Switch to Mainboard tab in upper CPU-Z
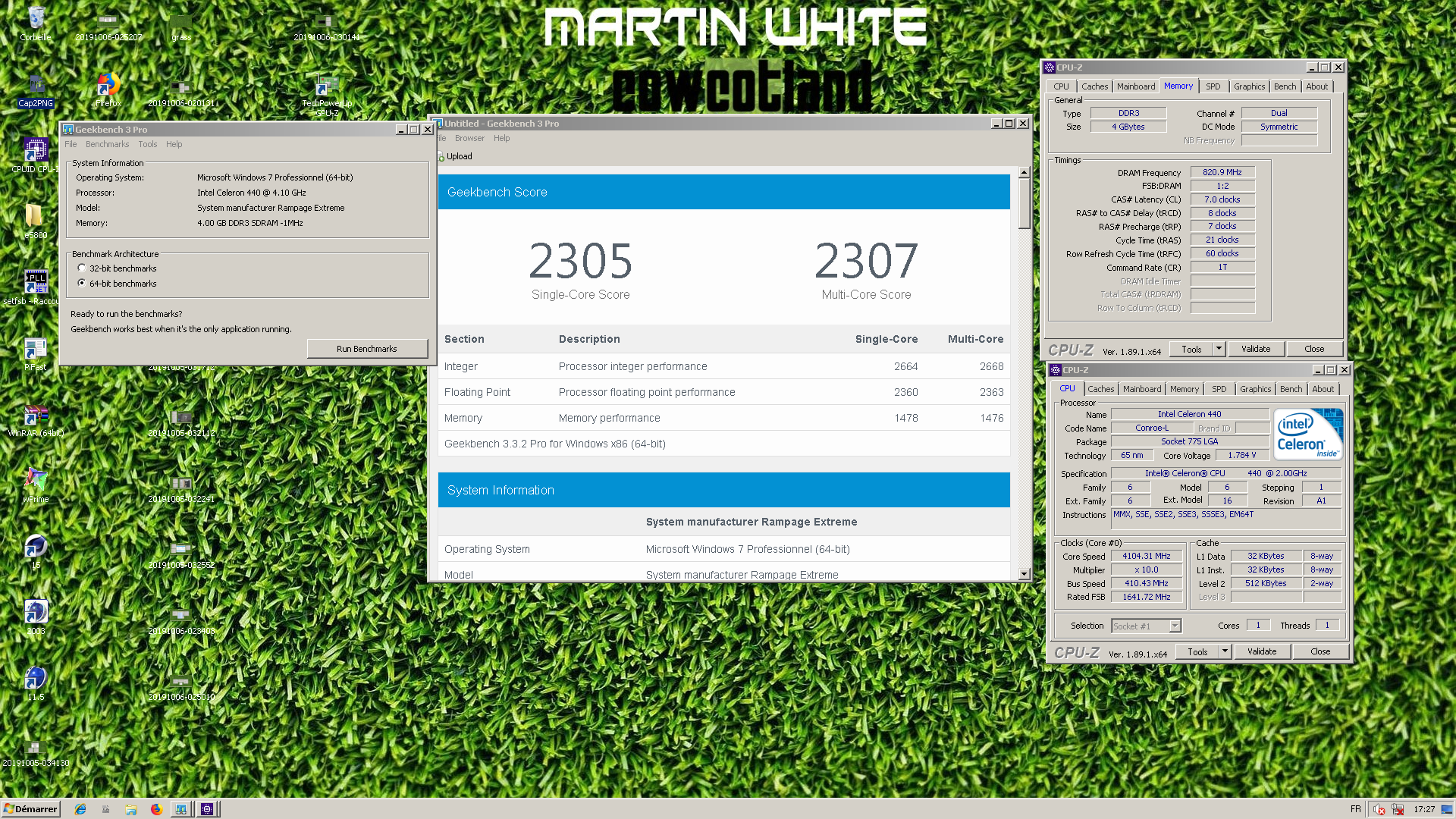 tap(1136, 86)
